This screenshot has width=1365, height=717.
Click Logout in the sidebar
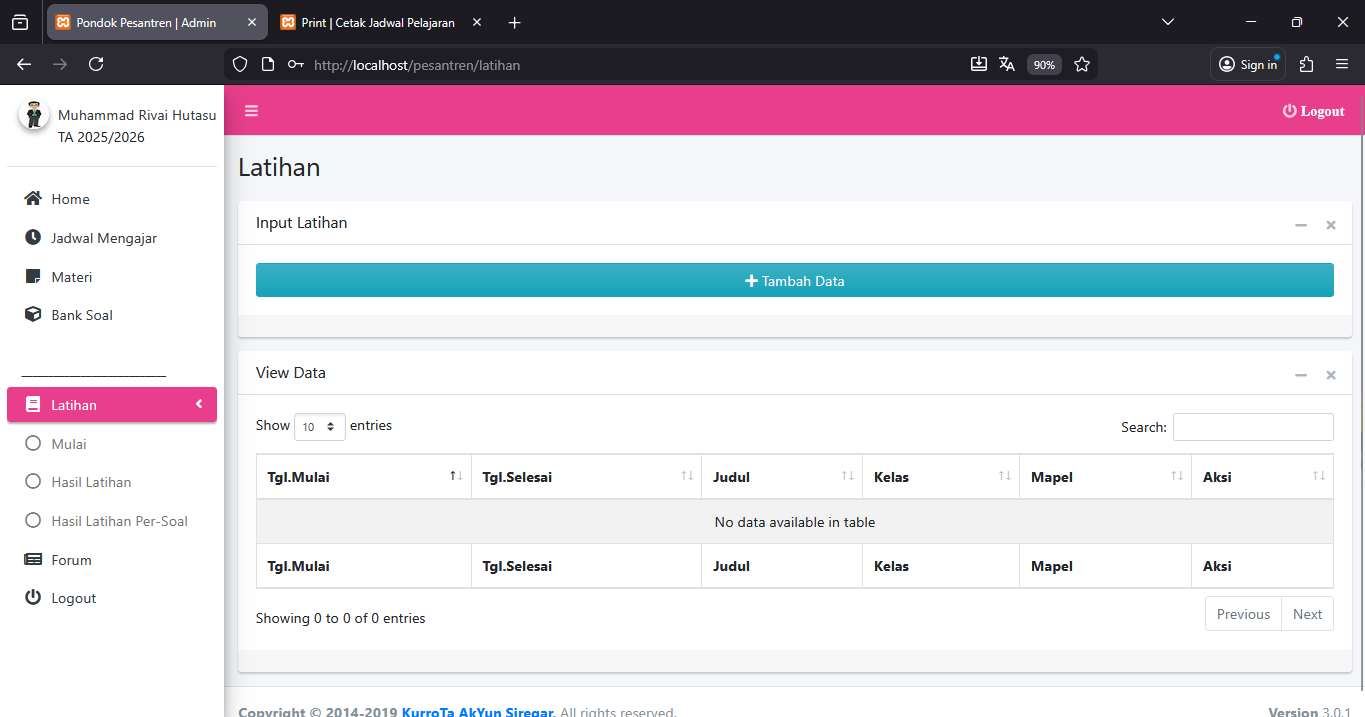[73, 598]
